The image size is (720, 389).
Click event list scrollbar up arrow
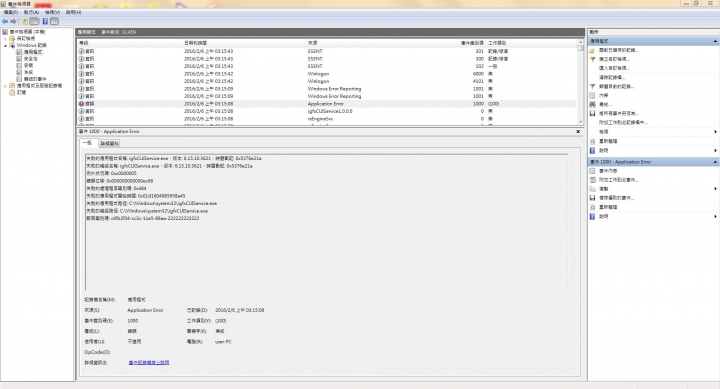click(x=580, y=42)
